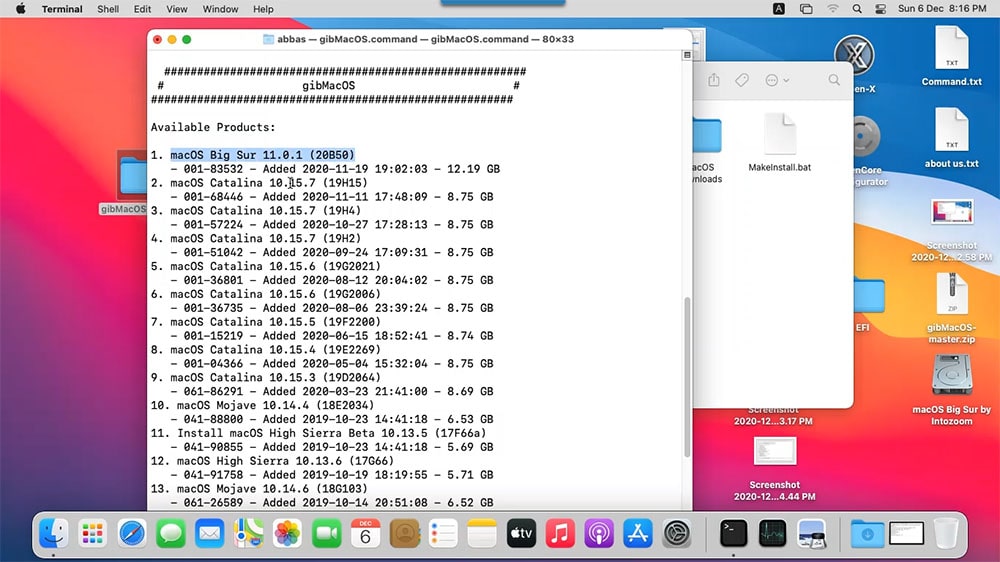1000x562 pixels.
Task: Click the date and time in the menu bar
Action: point(942,9)
